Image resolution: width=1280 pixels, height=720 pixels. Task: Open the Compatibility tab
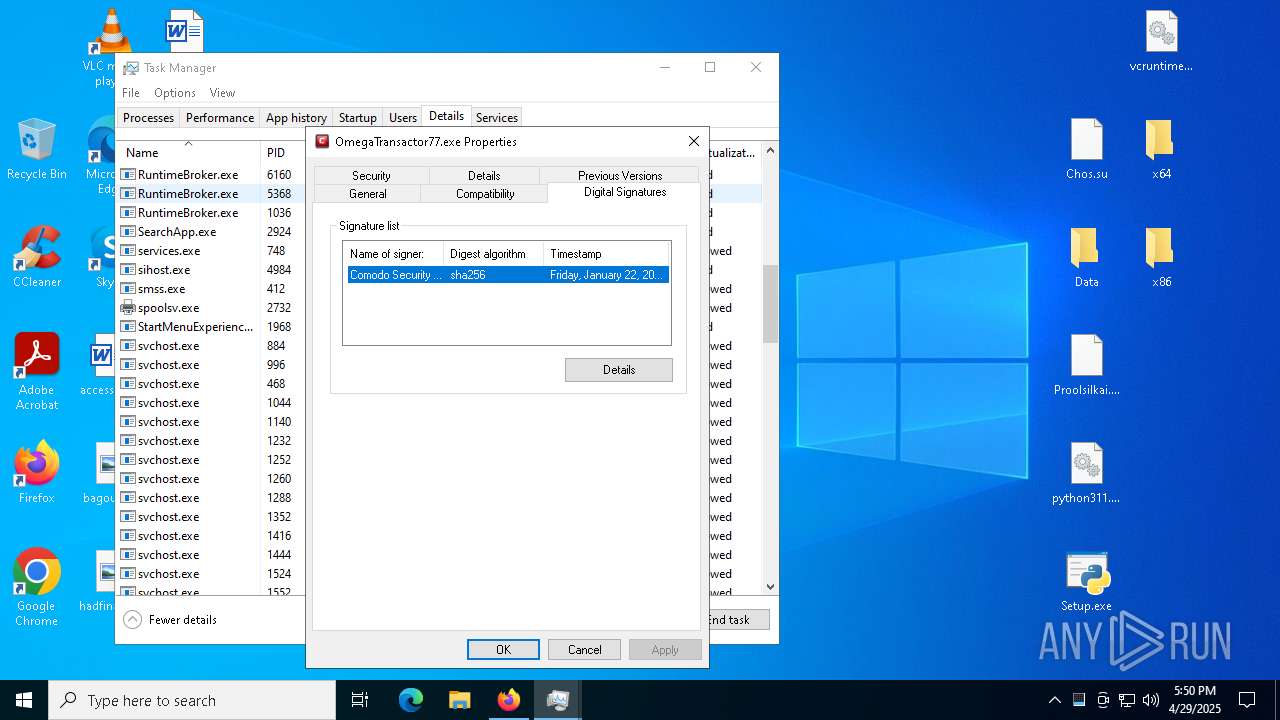click(x=485, y=193)
